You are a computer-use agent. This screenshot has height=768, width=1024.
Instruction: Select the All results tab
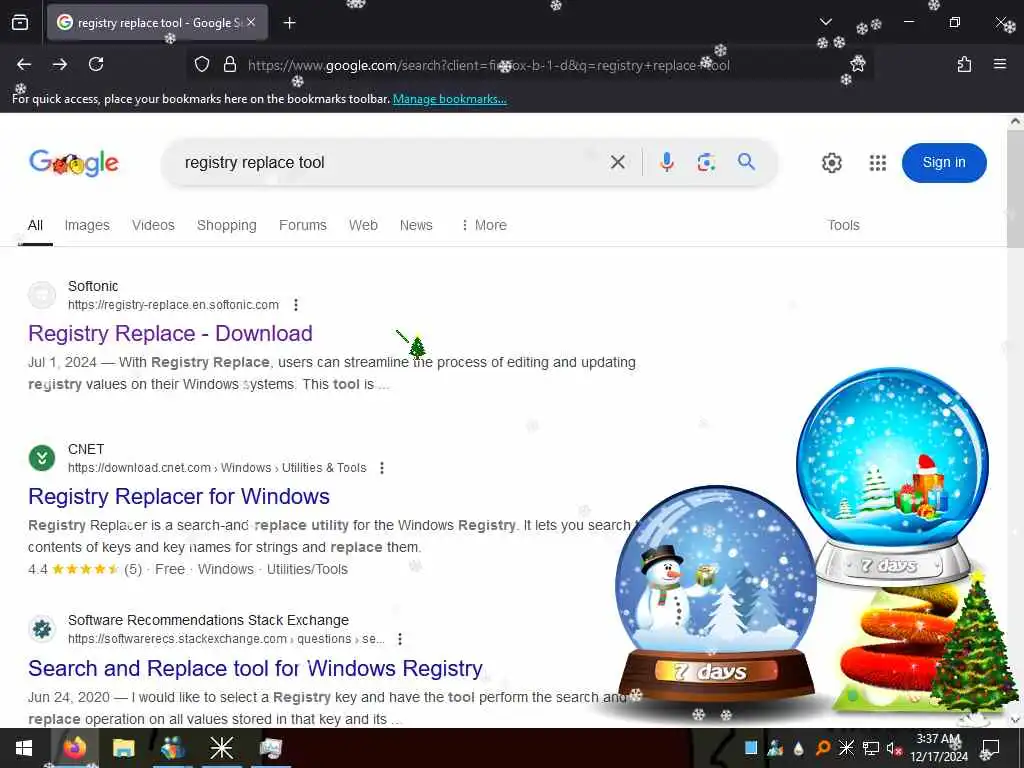tap(35, 225)
